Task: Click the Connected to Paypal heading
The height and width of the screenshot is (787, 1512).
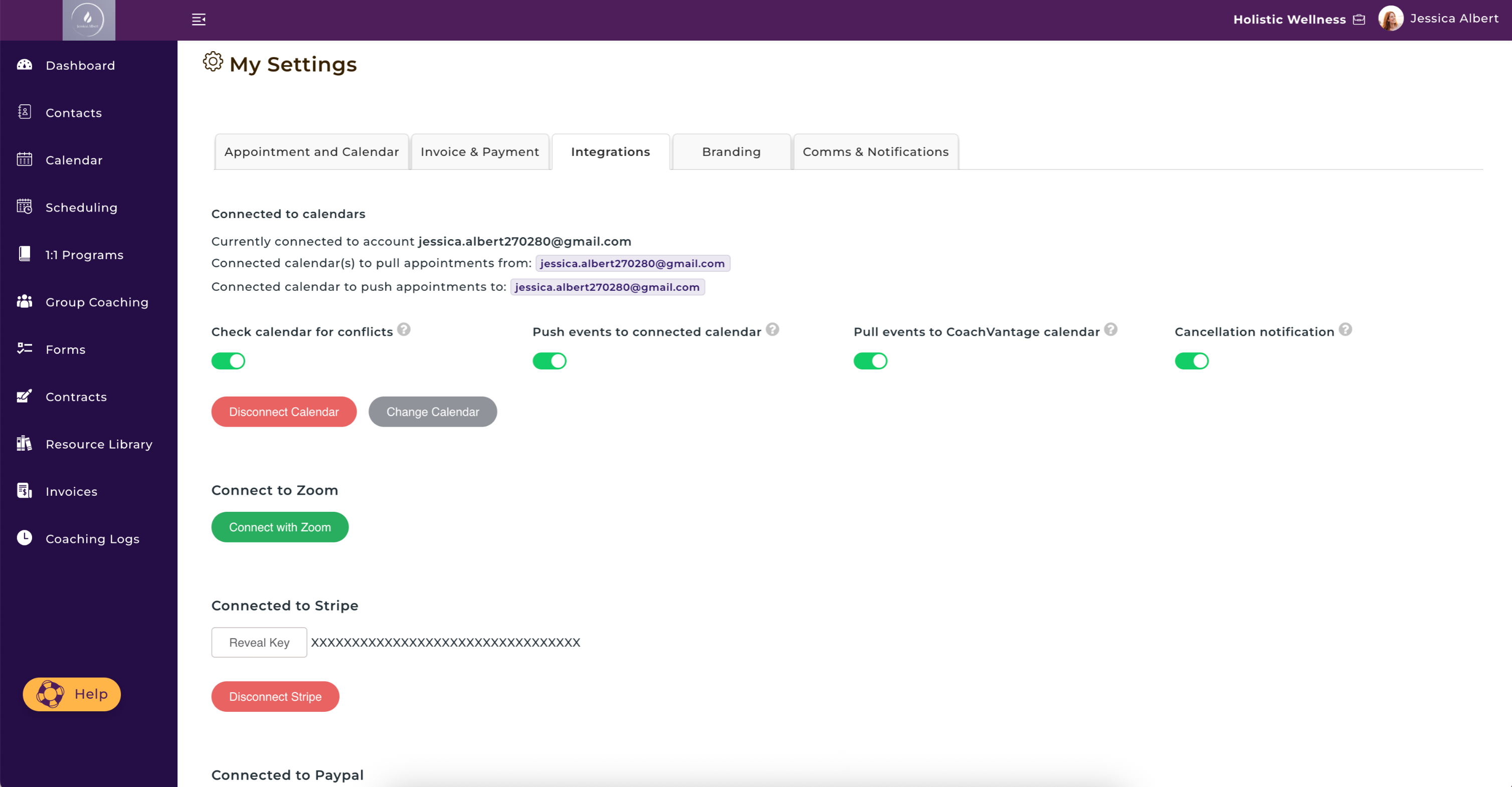Action: pos(288,775)
